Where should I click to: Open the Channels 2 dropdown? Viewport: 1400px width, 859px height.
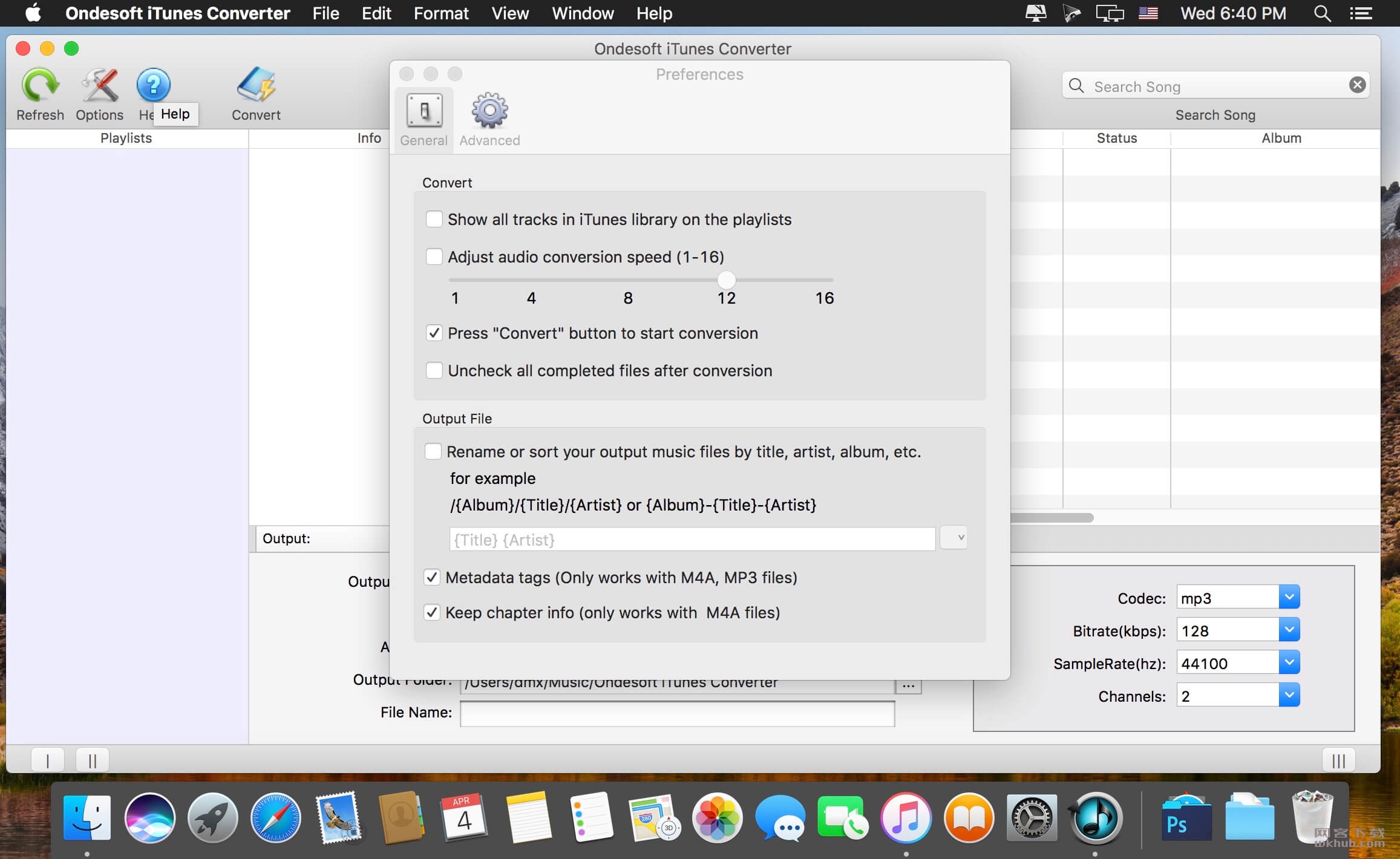pyautogui.click(x=1289, y=696)
